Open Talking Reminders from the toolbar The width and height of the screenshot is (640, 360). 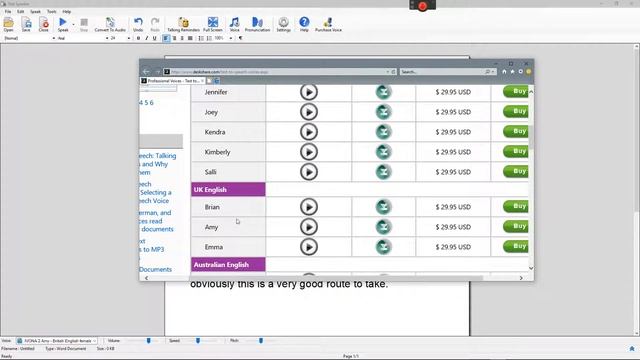coord(184,24)
